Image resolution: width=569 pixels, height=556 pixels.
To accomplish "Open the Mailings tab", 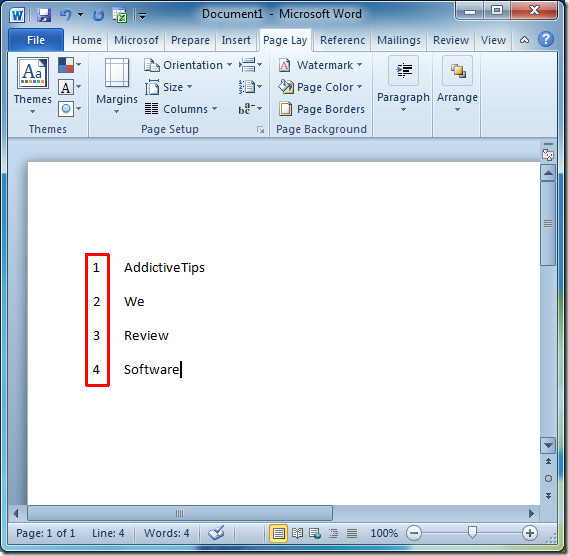I will click(x=398, y=40).
